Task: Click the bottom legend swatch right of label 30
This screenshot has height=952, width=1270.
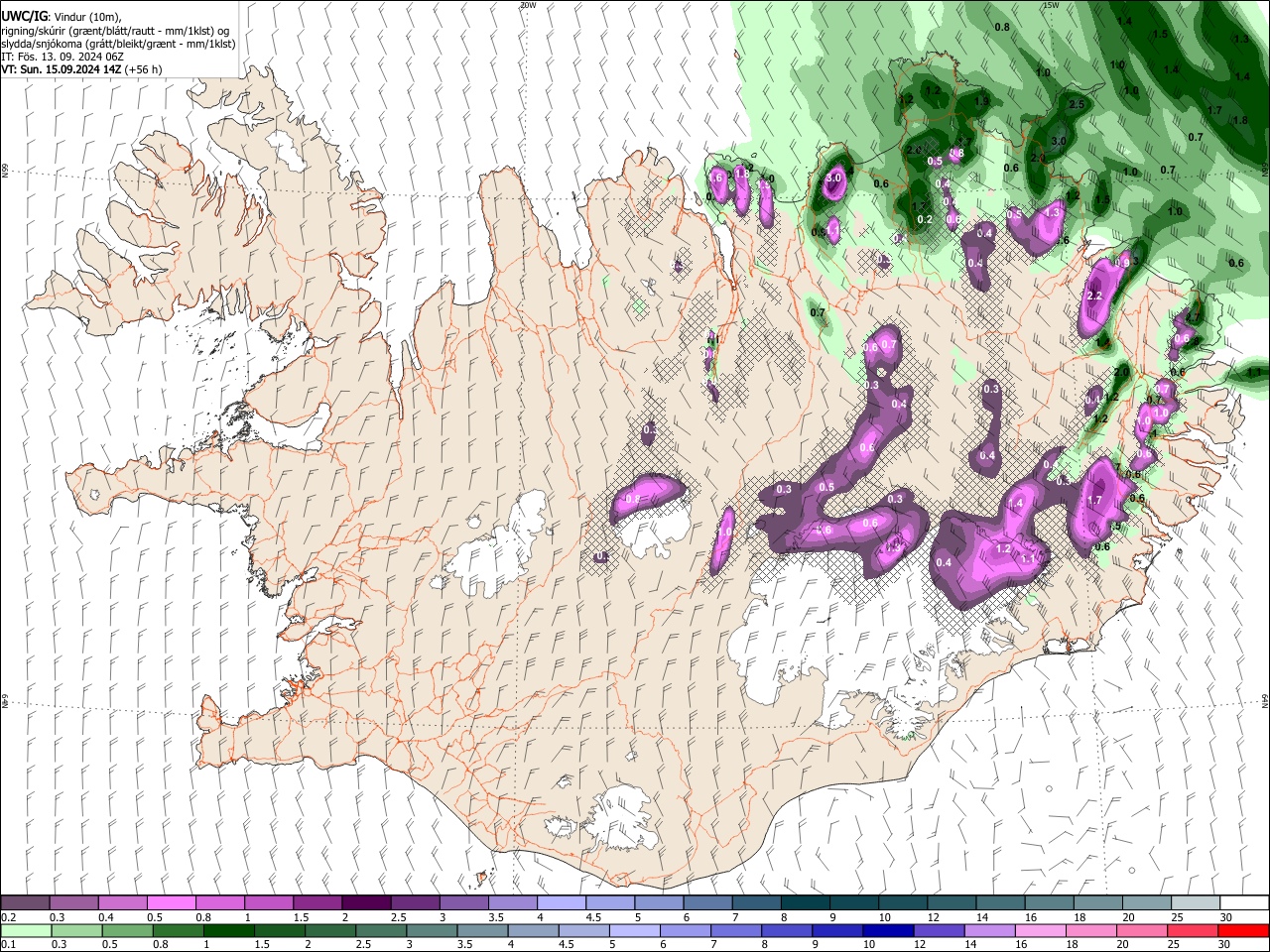Action: coord(1244,930)
